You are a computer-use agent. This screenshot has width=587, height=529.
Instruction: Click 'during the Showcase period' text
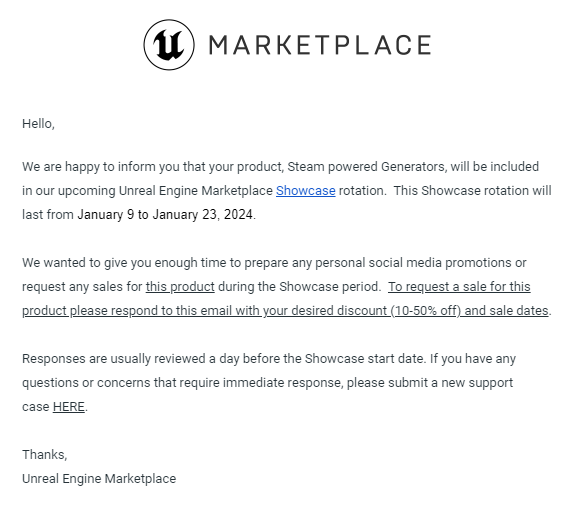pyautogui.click(x=299, y=287)
